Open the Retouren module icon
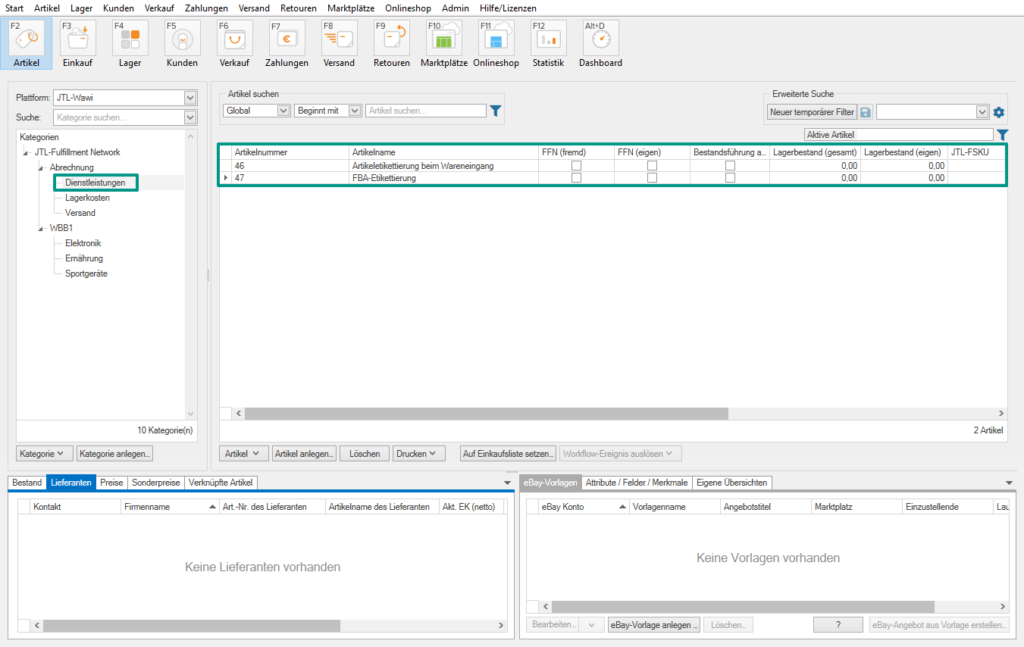The height and width of the screenshot is (647, 1024). [x=391, y=40]
